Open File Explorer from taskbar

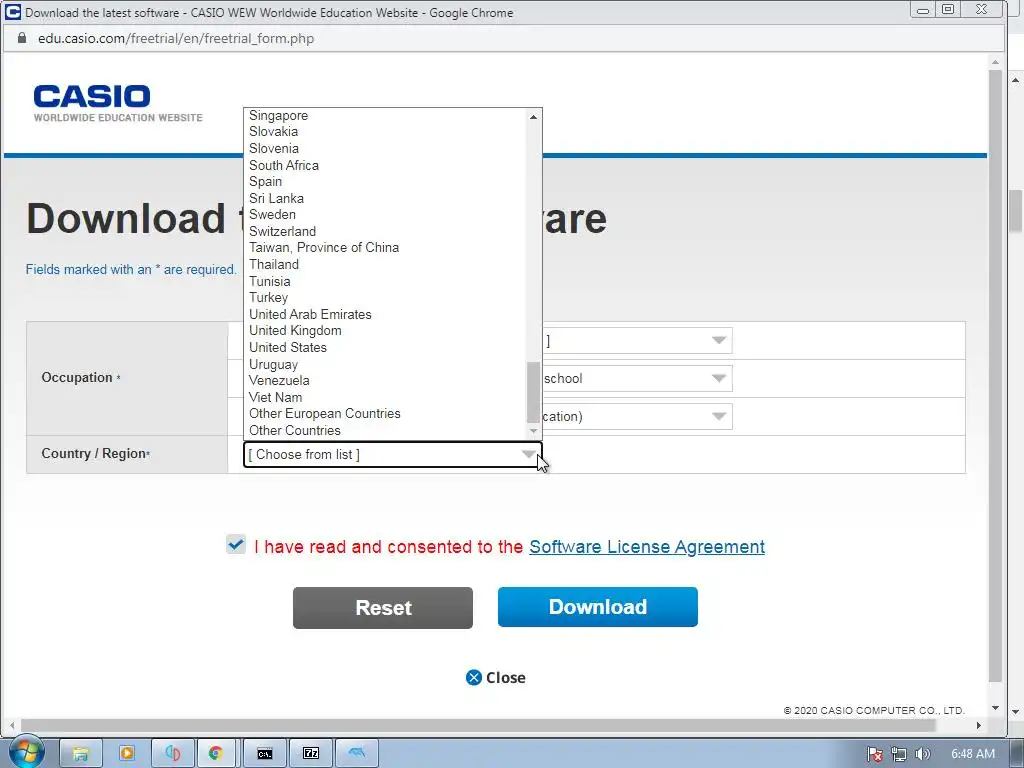[x=80, y=754]
